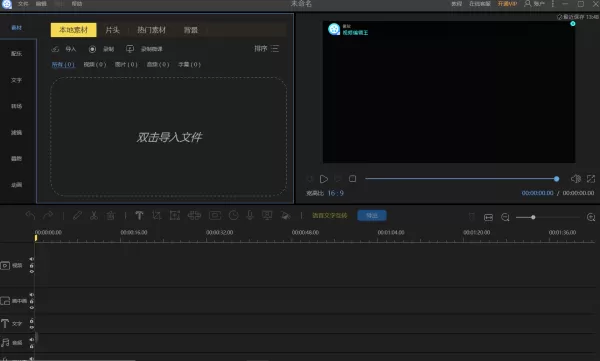The width and height of the screenshot is (600, 361).
Task: Click the import cloud icon
Action: point(55,49)
